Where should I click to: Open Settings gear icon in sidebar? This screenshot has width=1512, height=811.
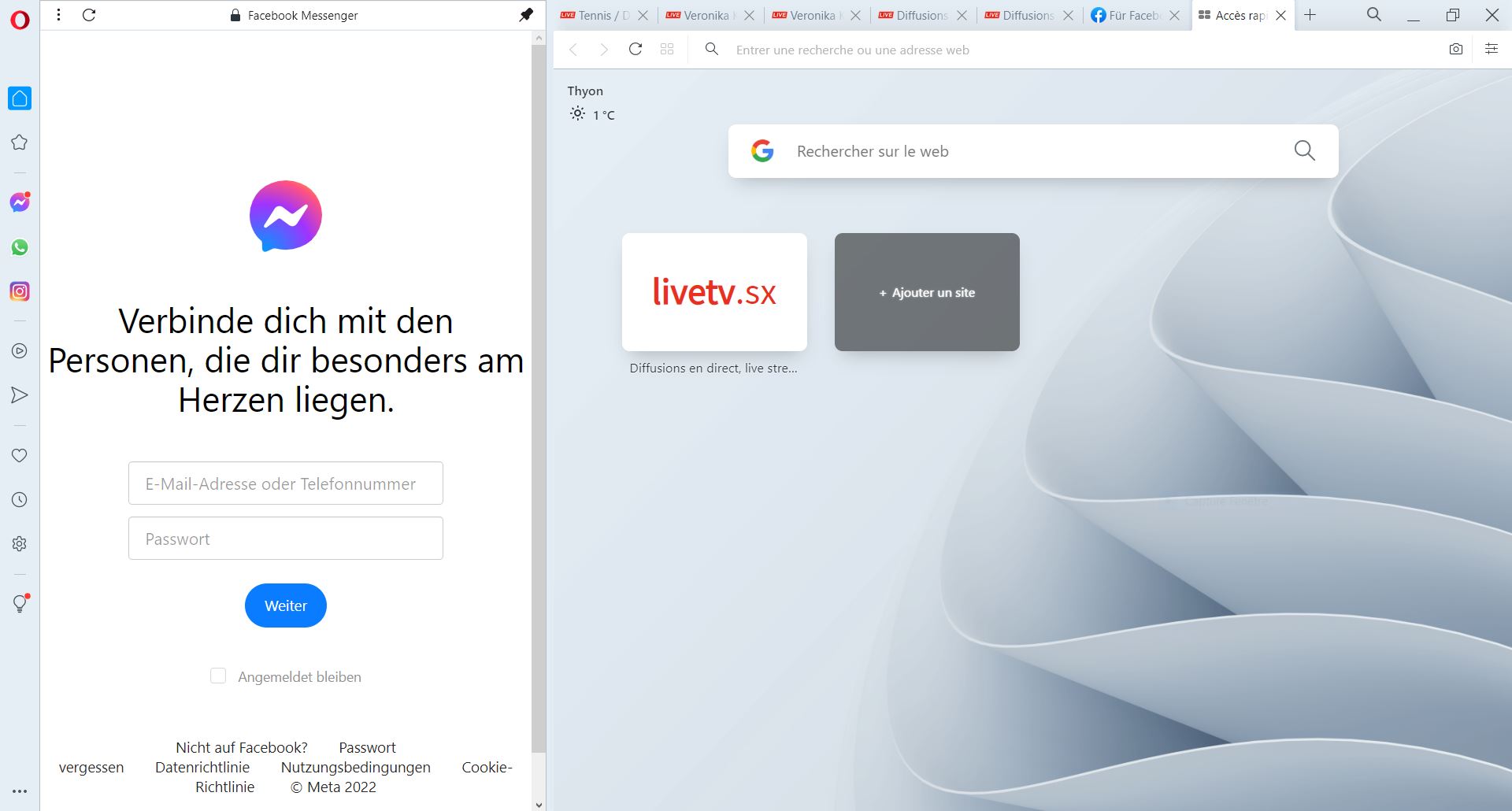pos(20,543)
